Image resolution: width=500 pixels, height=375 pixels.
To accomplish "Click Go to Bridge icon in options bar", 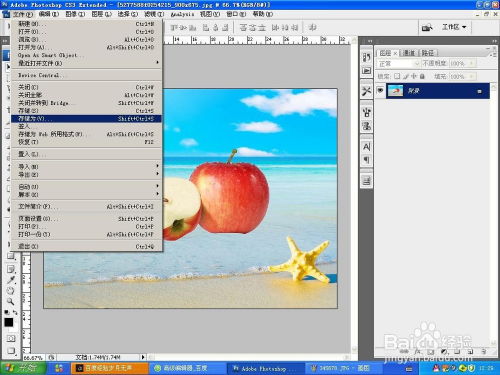I will (x=427, y=28).
